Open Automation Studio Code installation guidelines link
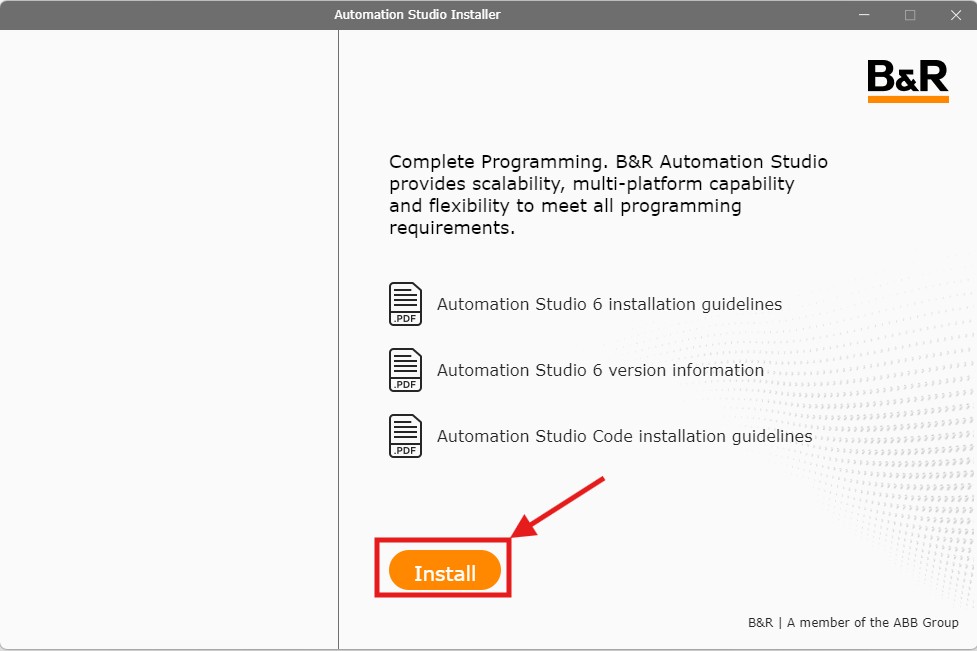977x651 pixels. pyautogui.click(x=624, y=436)
